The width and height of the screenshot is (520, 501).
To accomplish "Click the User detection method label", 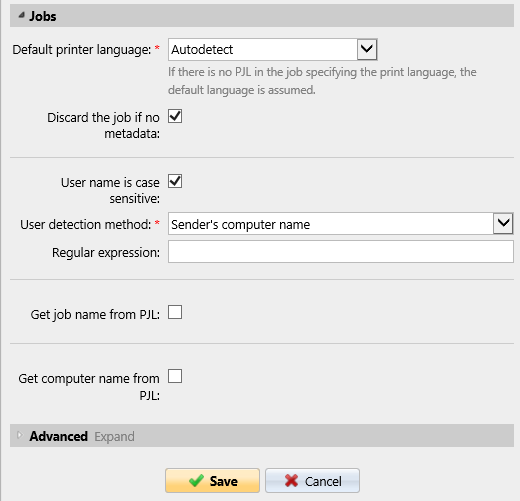I will pyautogui.click(x=86, y=224).
